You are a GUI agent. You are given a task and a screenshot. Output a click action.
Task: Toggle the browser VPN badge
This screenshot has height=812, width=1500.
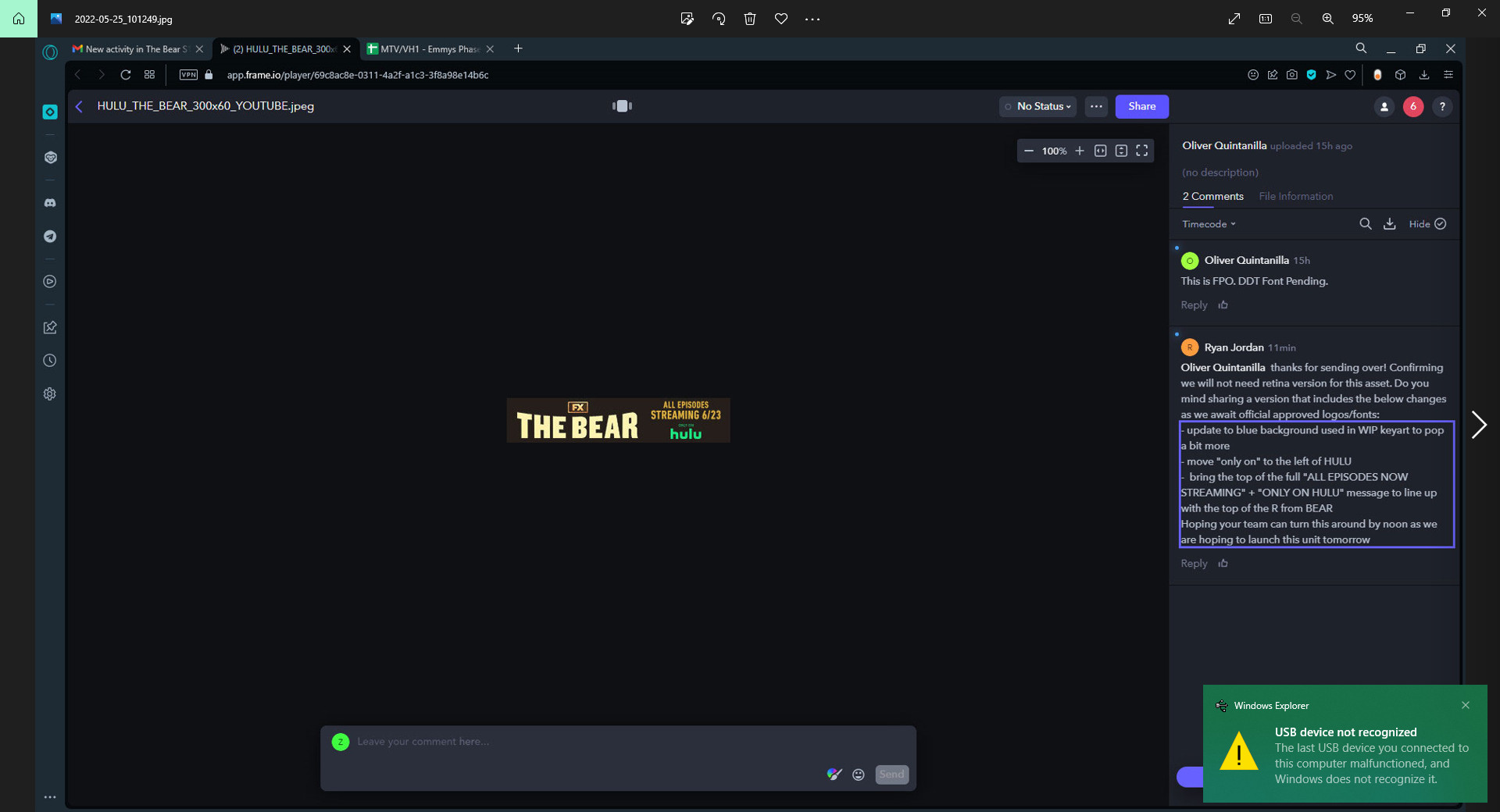click(x=188, y=75)
